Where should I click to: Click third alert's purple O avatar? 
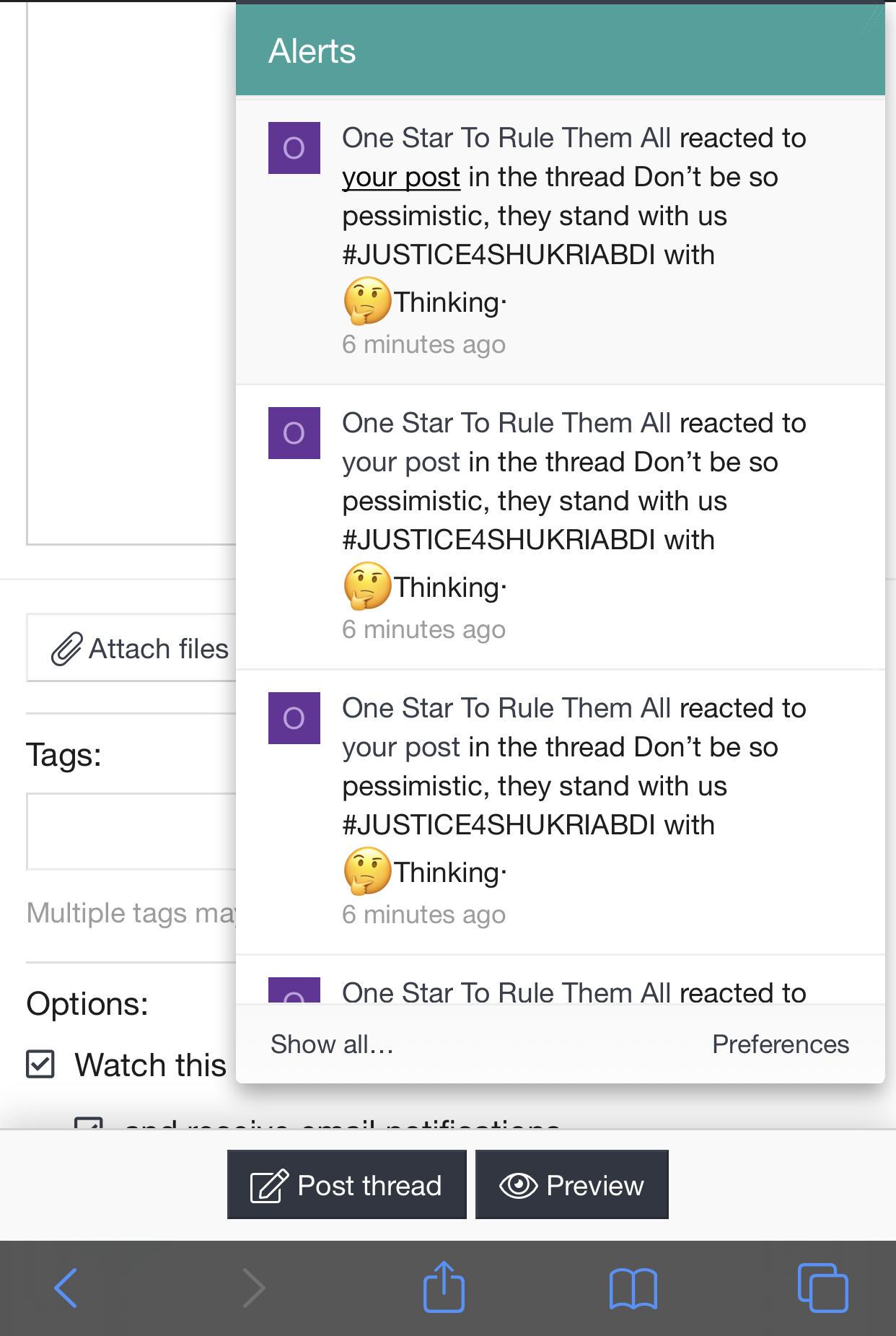pos(294,718)
